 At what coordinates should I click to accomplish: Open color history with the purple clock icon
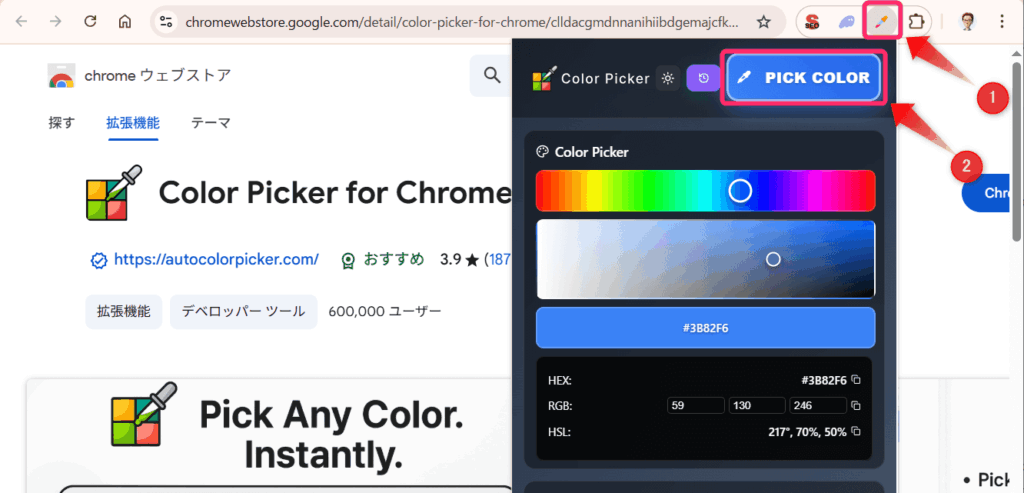pyautogui.click(x=703, y=78)
